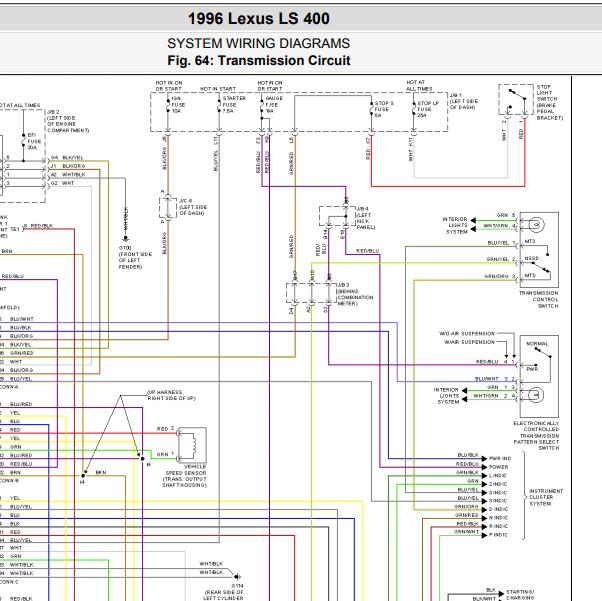
Task: Select the PATTERN SELECT SWITCH component label
Action: point(536,435)
